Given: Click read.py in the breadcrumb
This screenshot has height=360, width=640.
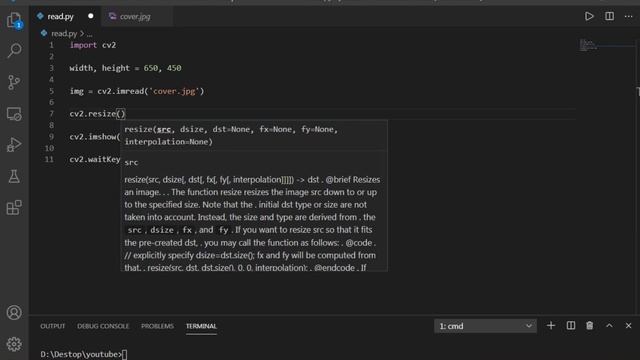Looking at the screenshot, I should [64, 33].
